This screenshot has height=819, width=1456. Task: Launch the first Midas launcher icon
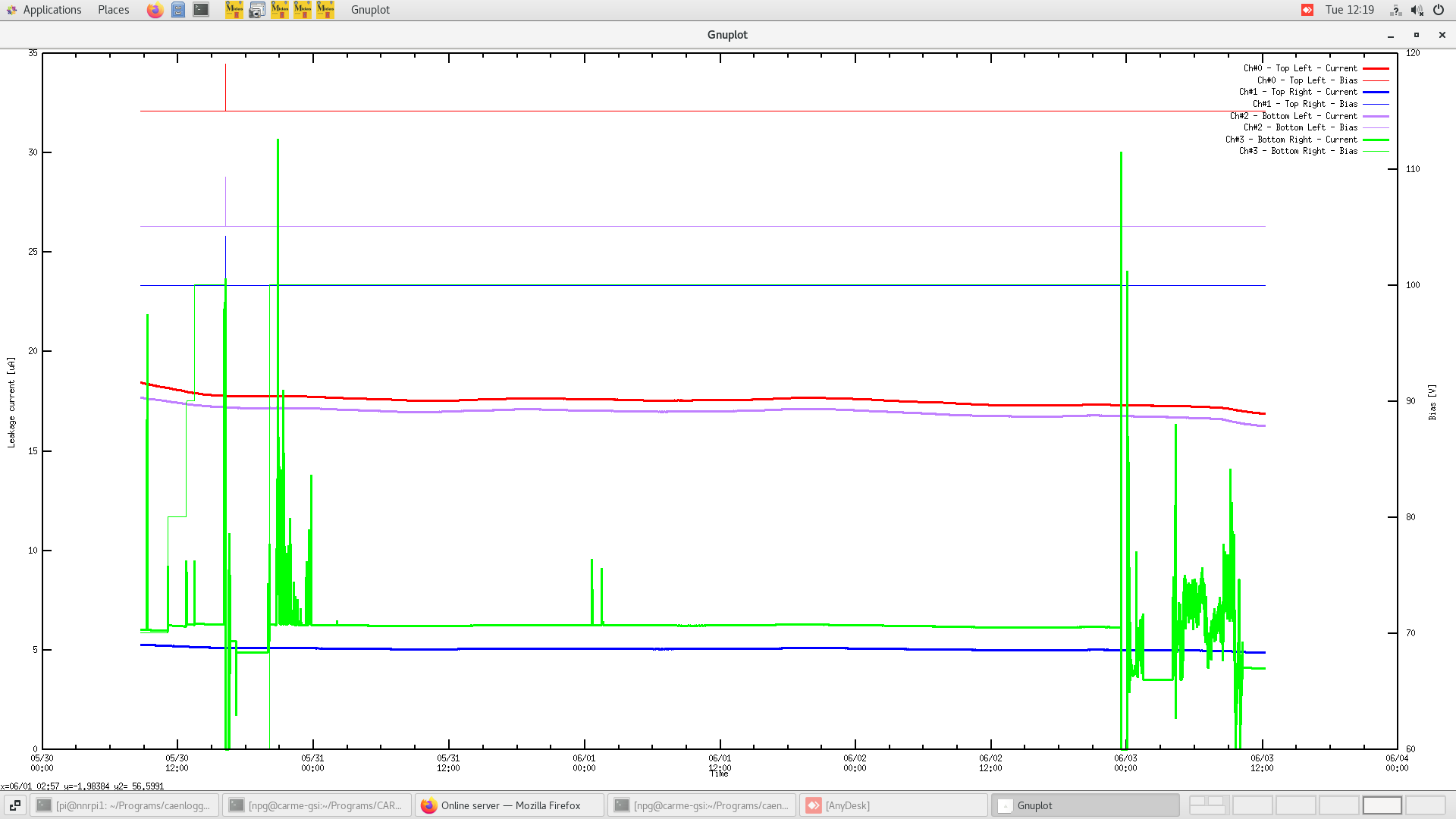(234, 10)
